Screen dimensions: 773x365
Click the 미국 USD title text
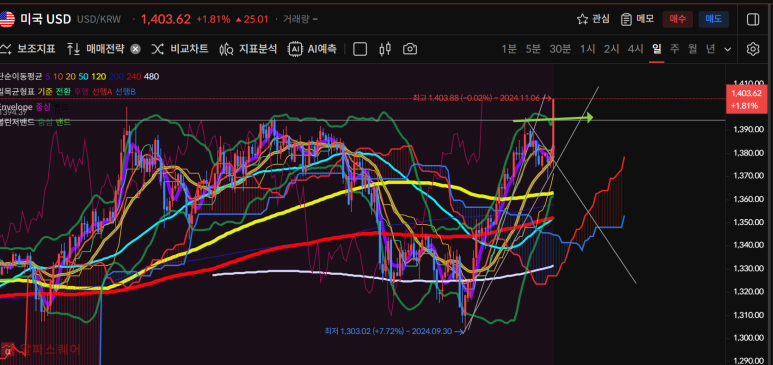(46, 19)
